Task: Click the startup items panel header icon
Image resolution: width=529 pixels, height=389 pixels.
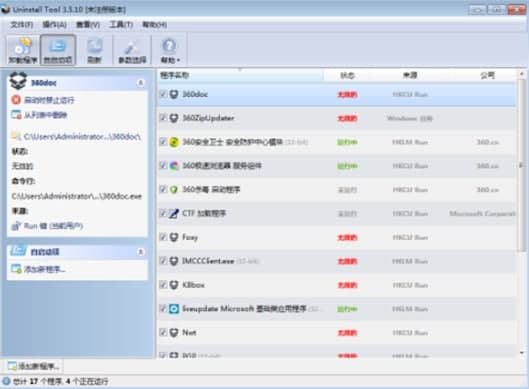Action: 18,250
